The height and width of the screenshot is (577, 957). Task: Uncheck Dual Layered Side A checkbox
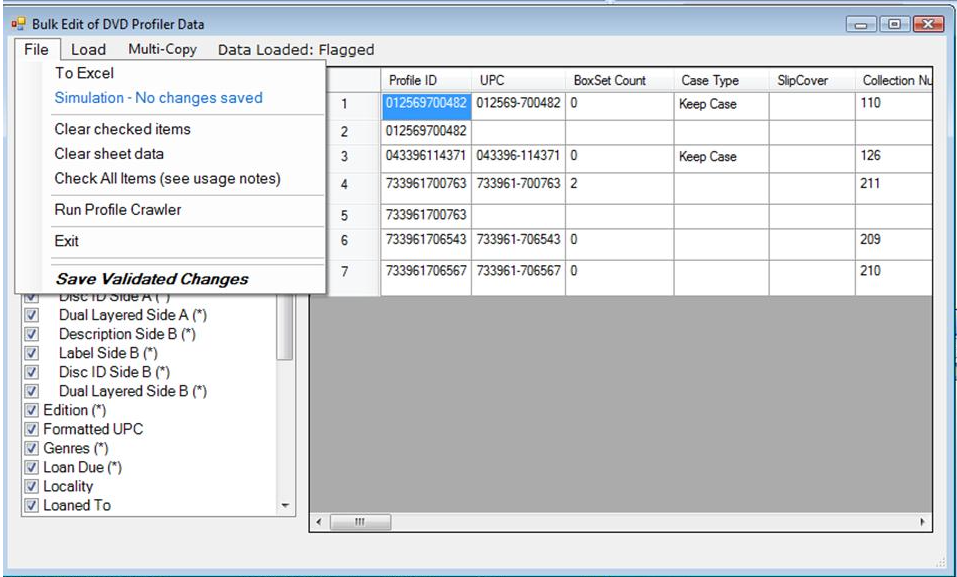click(x=31, y=315)
